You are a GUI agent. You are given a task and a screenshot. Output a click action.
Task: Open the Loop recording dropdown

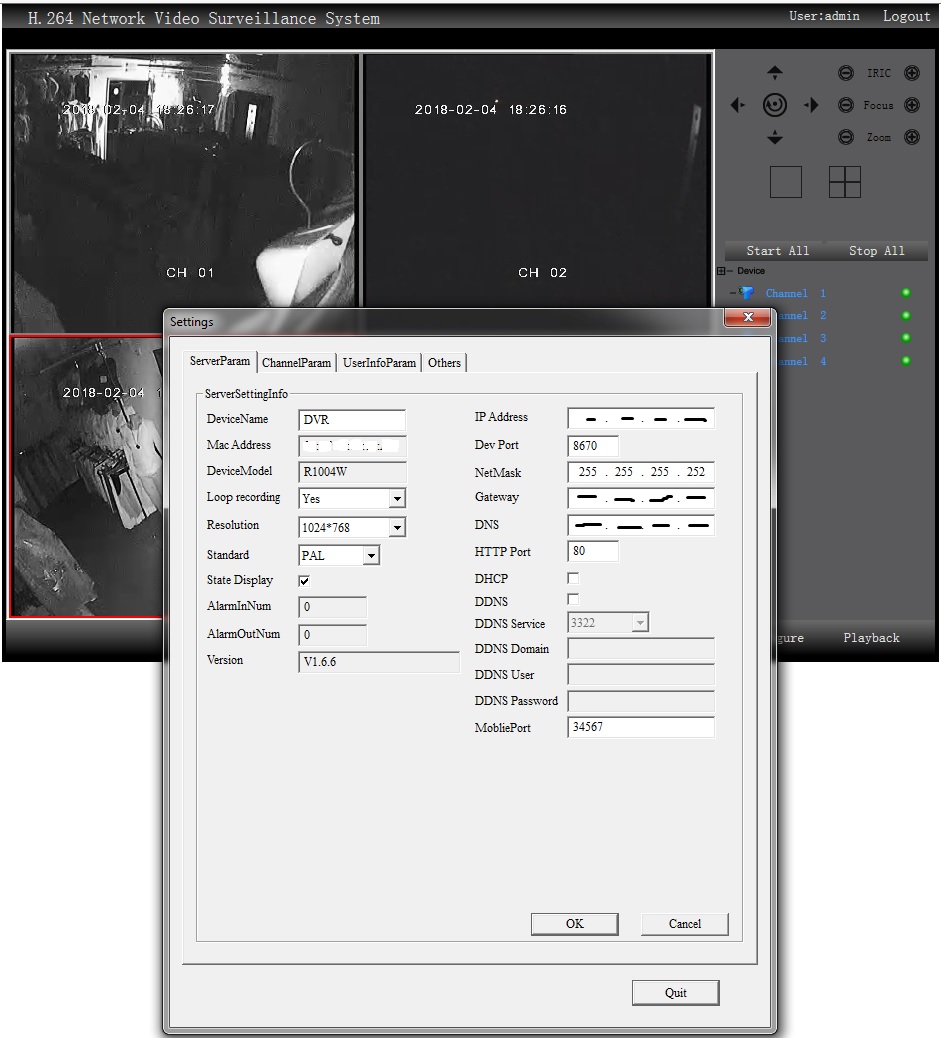point(397,498)
